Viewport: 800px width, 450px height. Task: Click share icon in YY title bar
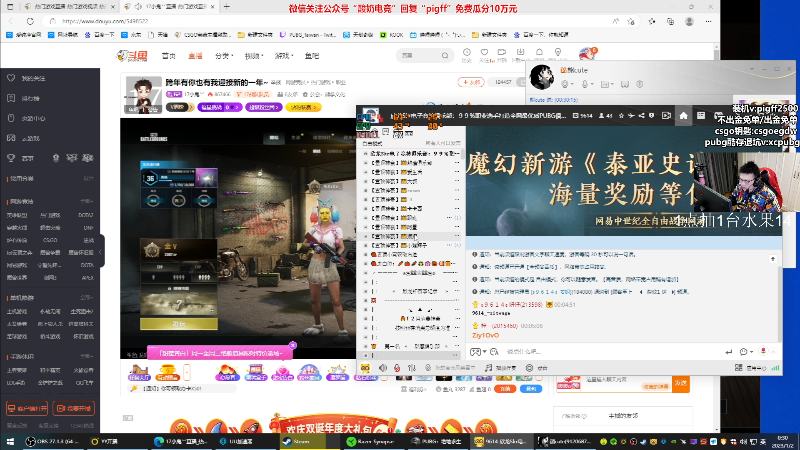coord(641,116)
